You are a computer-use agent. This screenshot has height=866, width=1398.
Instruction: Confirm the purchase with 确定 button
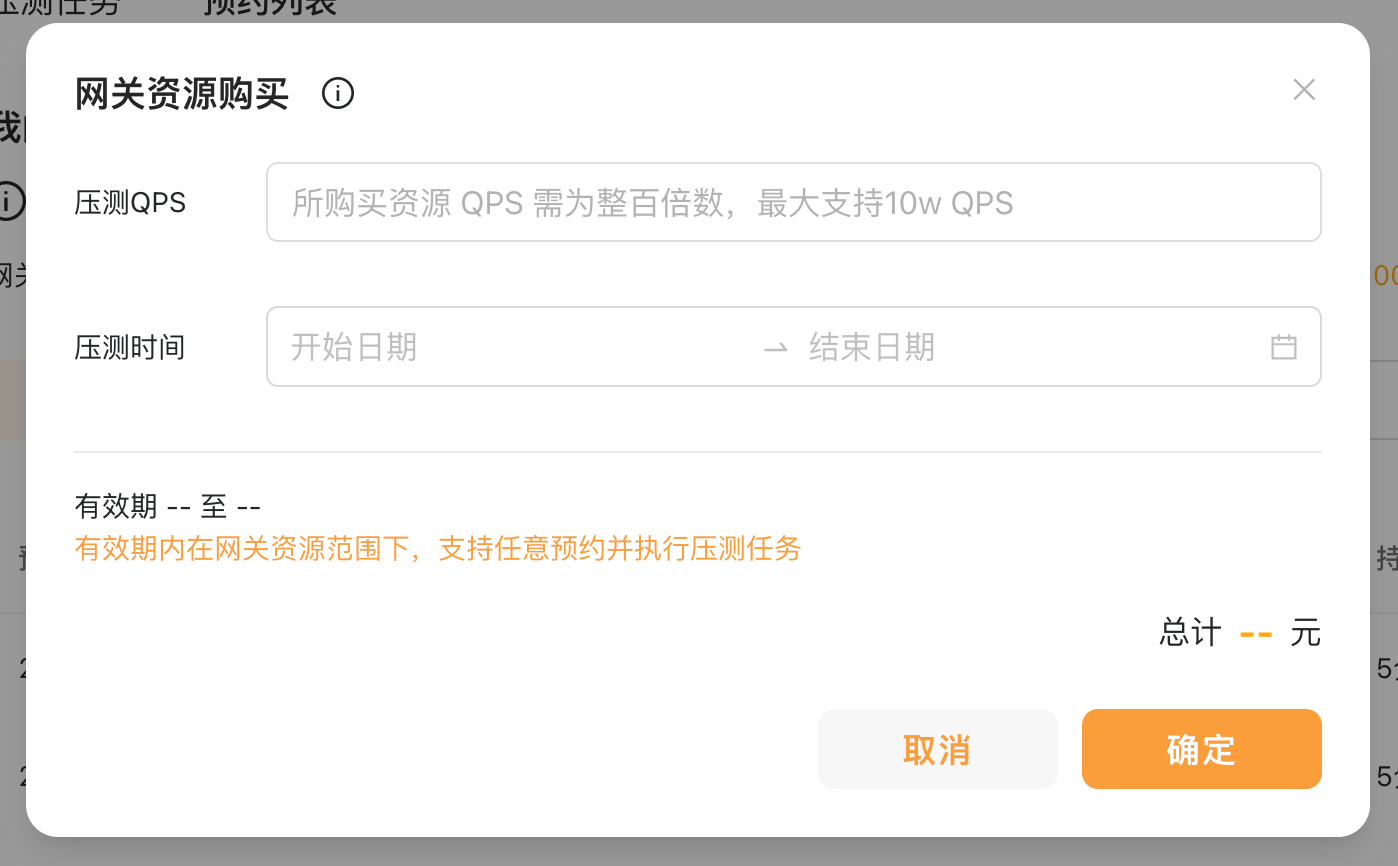[1202, 749]
